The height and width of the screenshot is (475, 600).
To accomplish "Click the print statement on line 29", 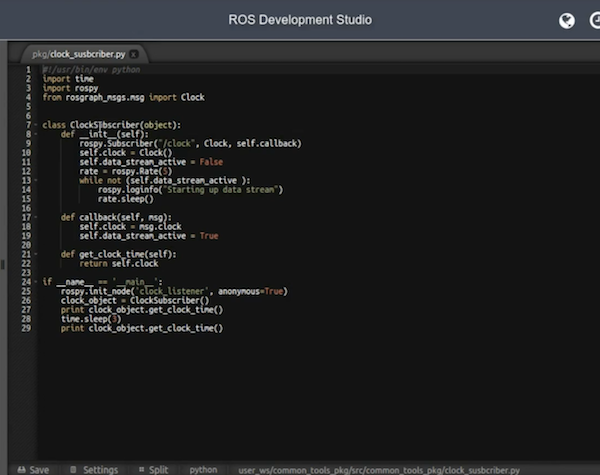I will [x=142, y=328].
